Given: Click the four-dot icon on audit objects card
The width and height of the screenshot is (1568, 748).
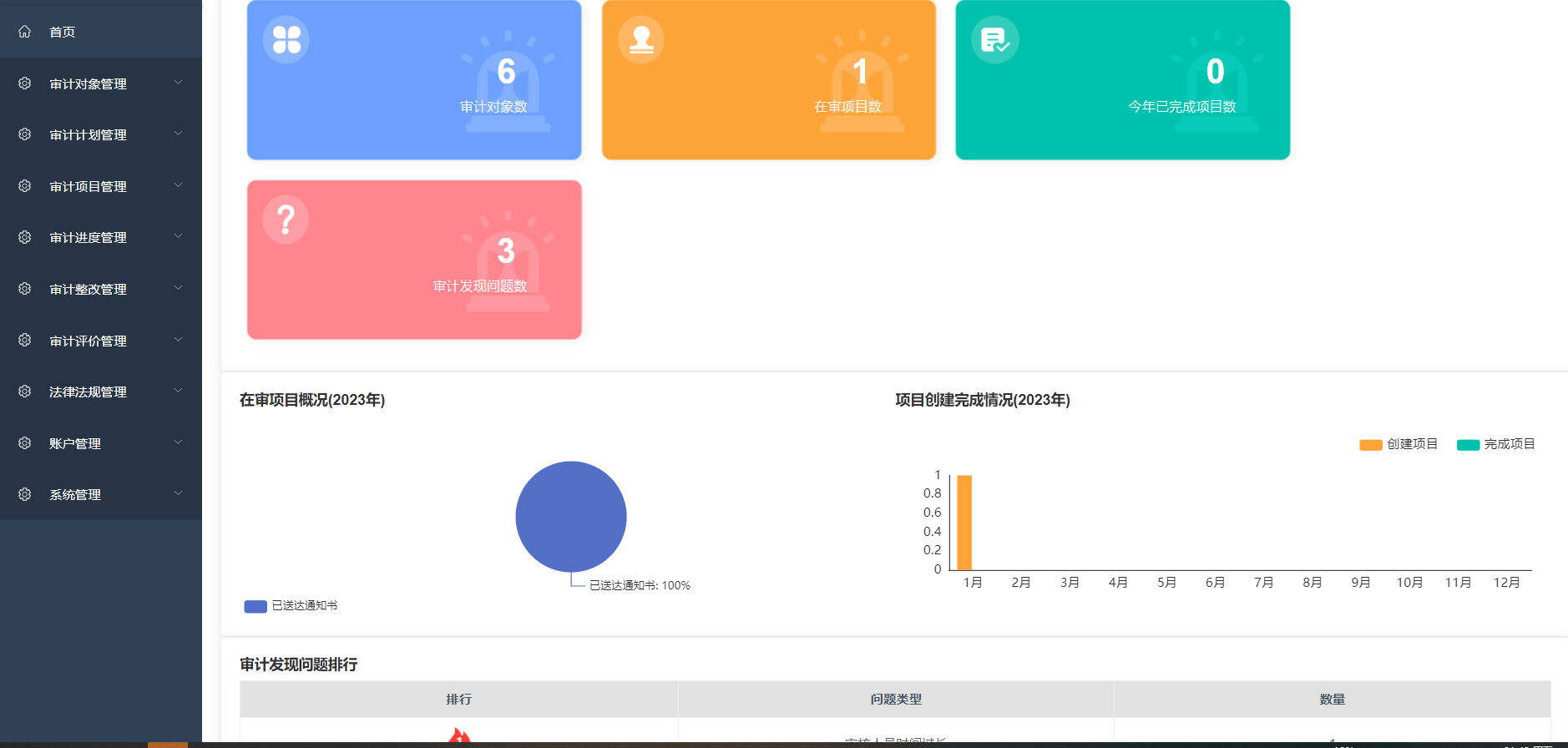Looking at the screenshot, I should pyautogui.click(x=286, y=40).
